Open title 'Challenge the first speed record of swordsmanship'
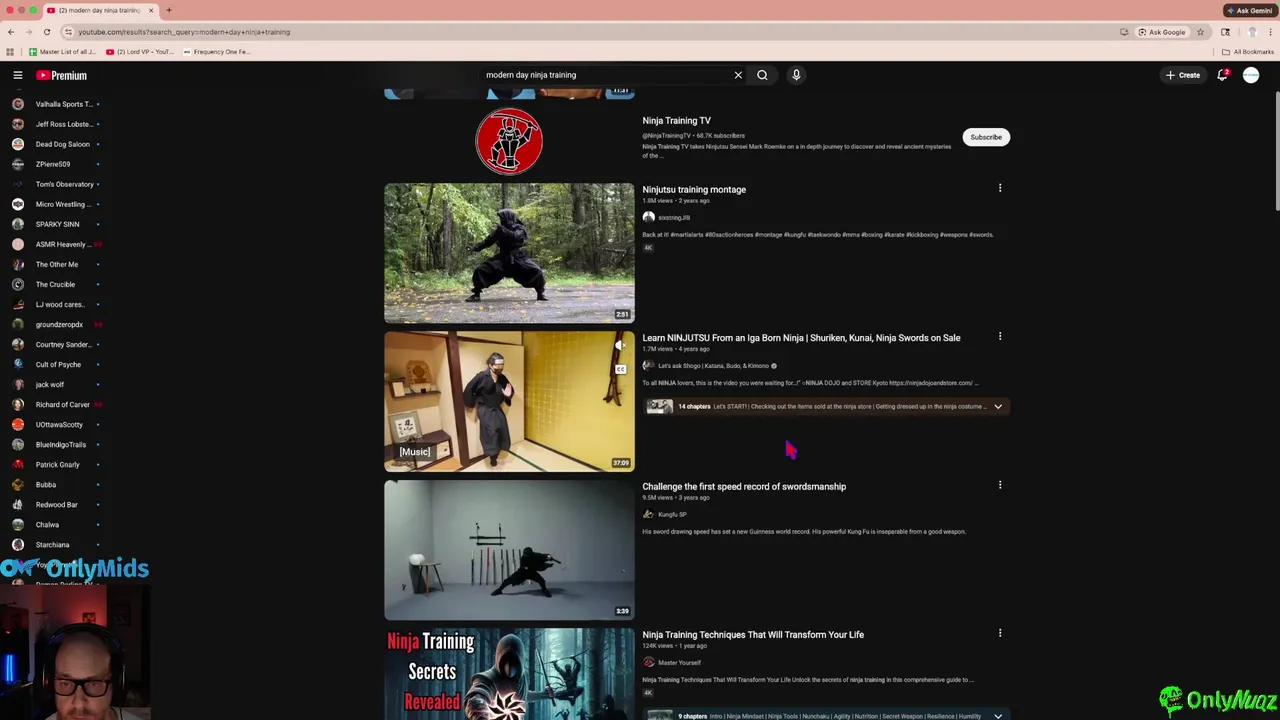1280x720 pixels. tap(744, 486)
